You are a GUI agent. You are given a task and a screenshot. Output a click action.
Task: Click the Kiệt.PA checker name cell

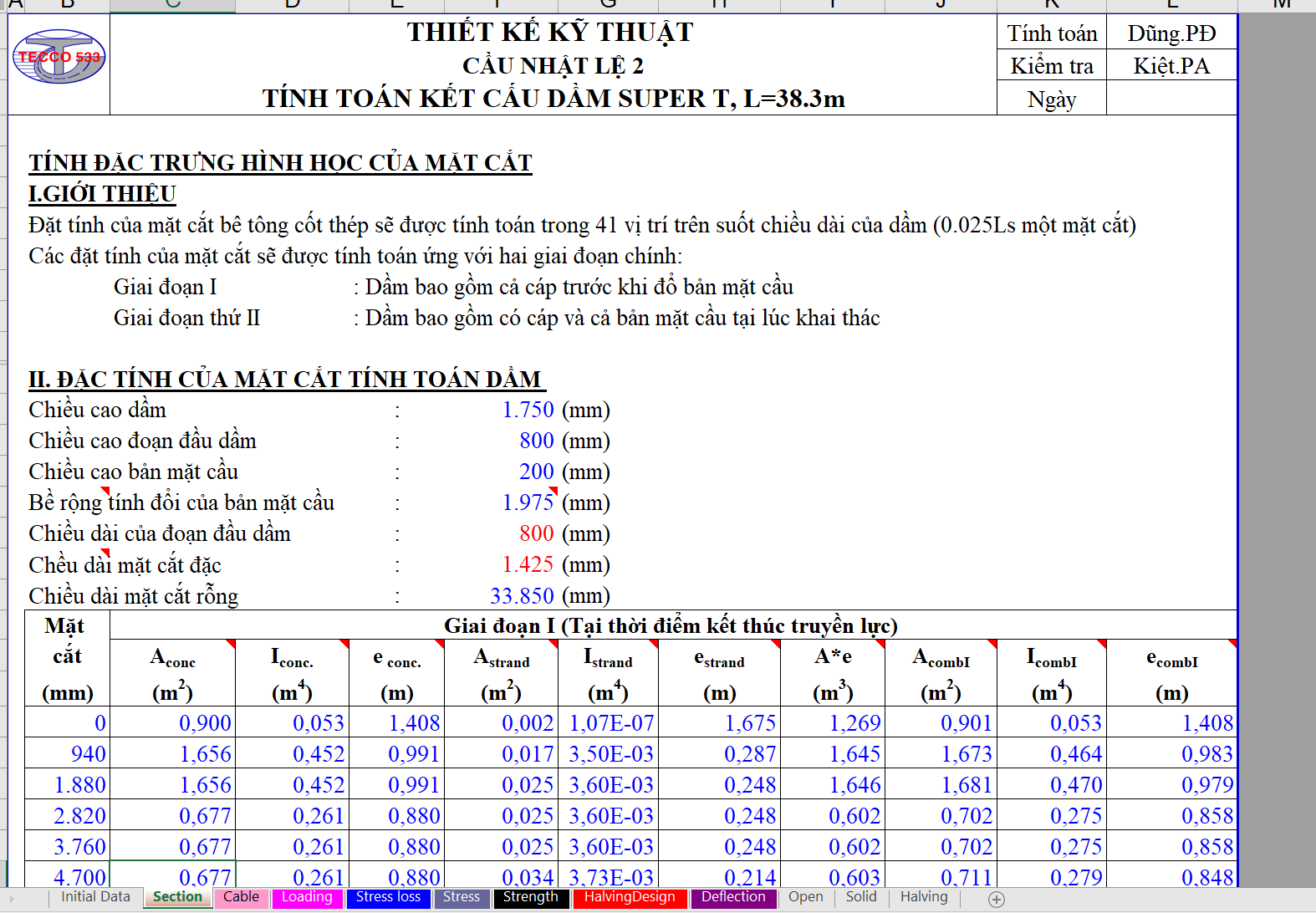pyautogui.click(x=1171, y=66)
